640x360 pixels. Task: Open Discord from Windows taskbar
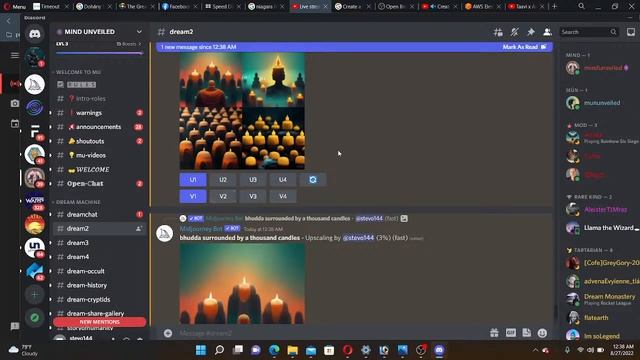(x=439, y=350)
